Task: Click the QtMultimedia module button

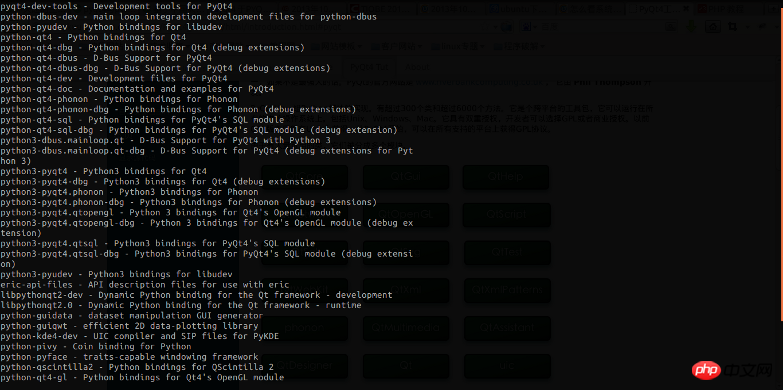Action: pyautogui.click(x=406, y=328)
